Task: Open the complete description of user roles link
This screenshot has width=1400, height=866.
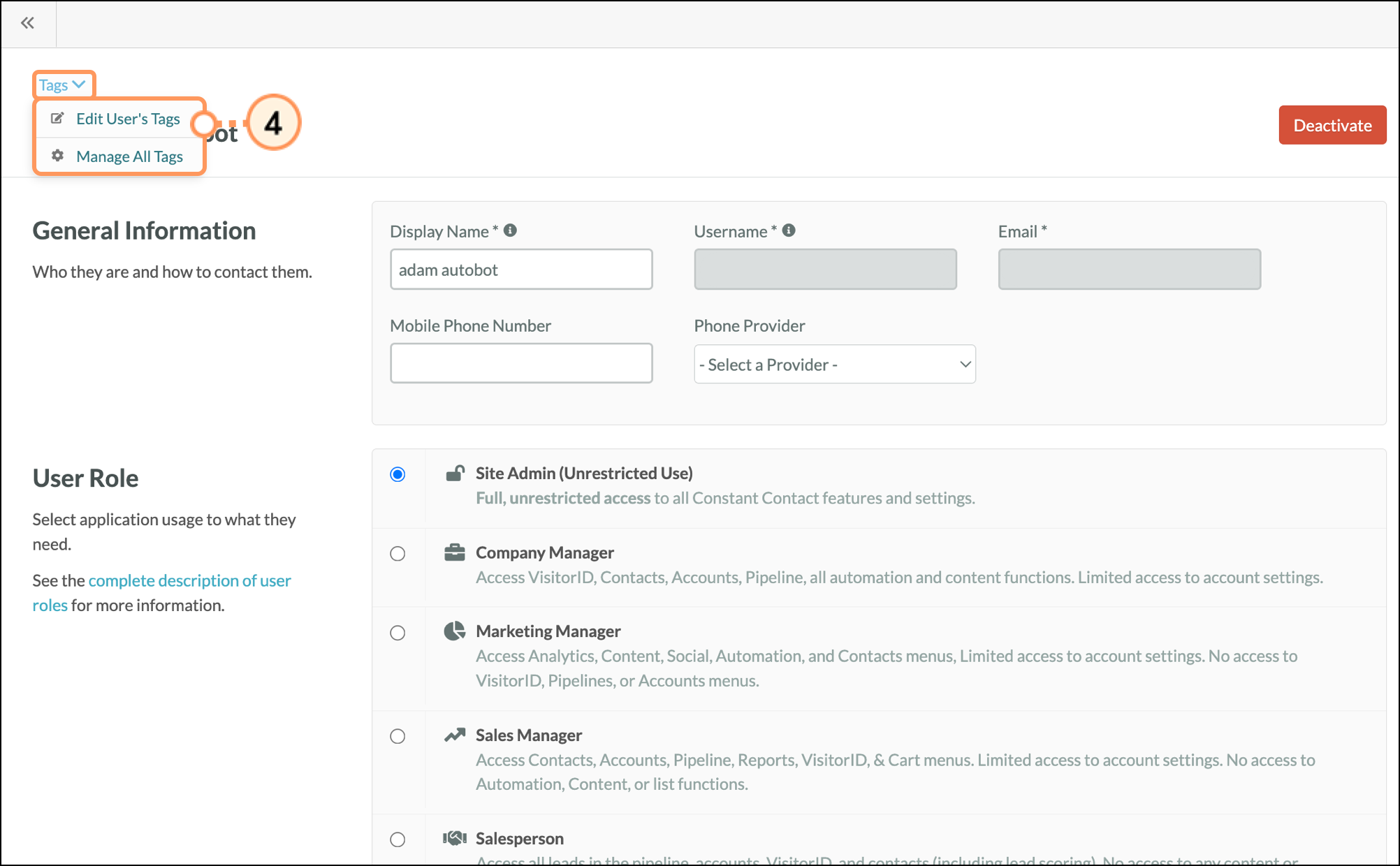Action: [x=161, y=593]
